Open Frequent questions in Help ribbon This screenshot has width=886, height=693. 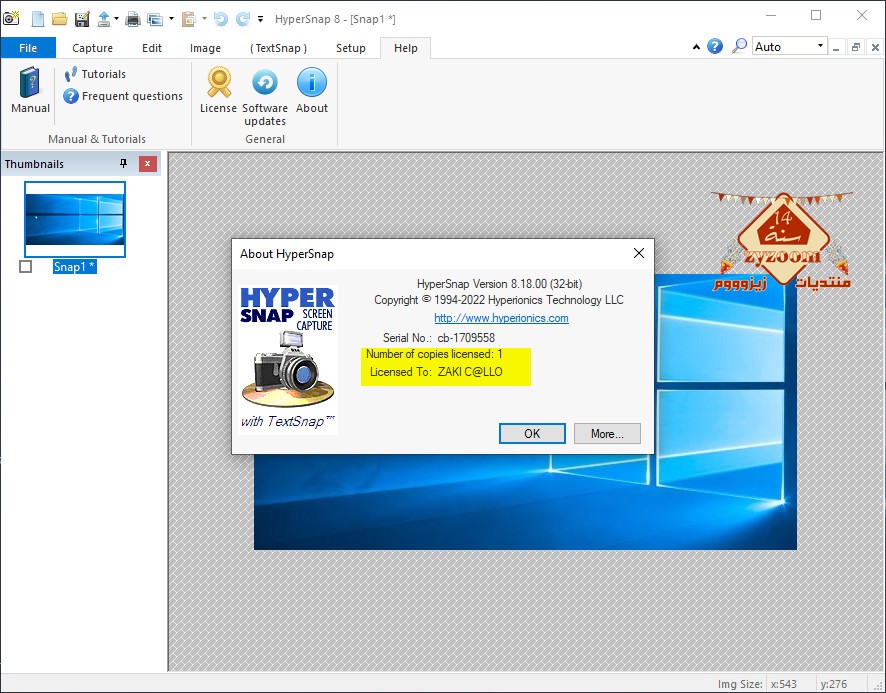click(123, 96)
